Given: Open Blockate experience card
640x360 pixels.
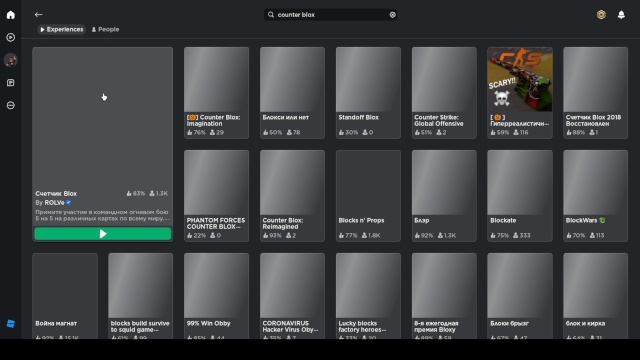Looking at the screenshot, I should pyautogui.click(x=520, y=196).
